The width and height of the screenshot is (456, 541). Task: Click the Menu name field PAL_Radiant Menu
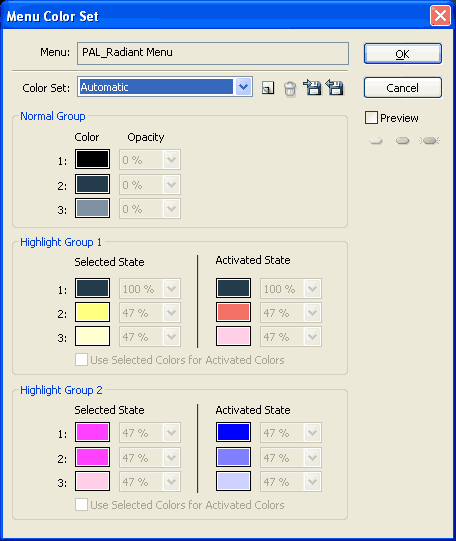click(213, 53)
